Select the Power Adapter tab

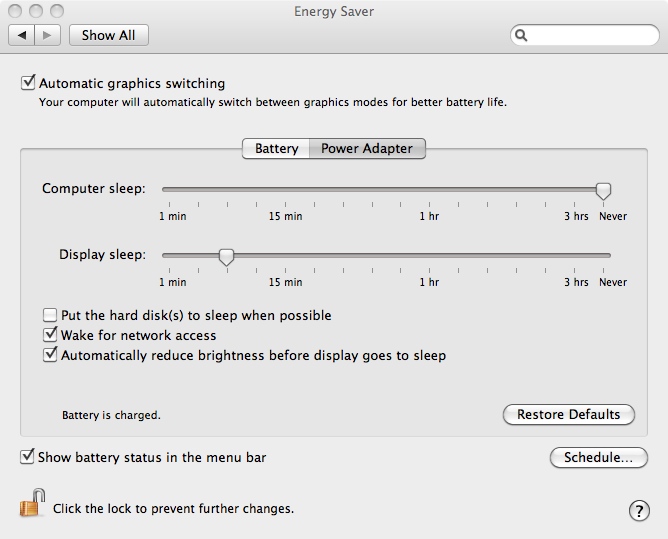367,149
